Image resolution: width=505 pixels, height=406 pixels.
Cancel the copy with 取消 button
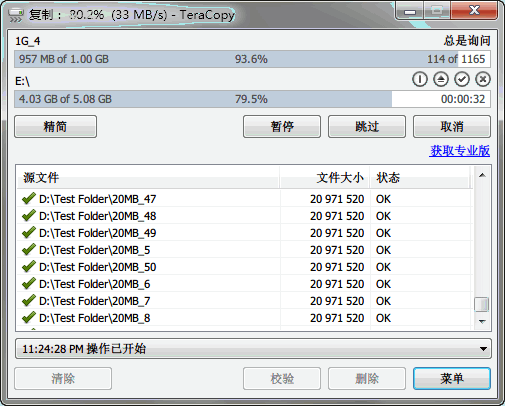coord(452,127)
